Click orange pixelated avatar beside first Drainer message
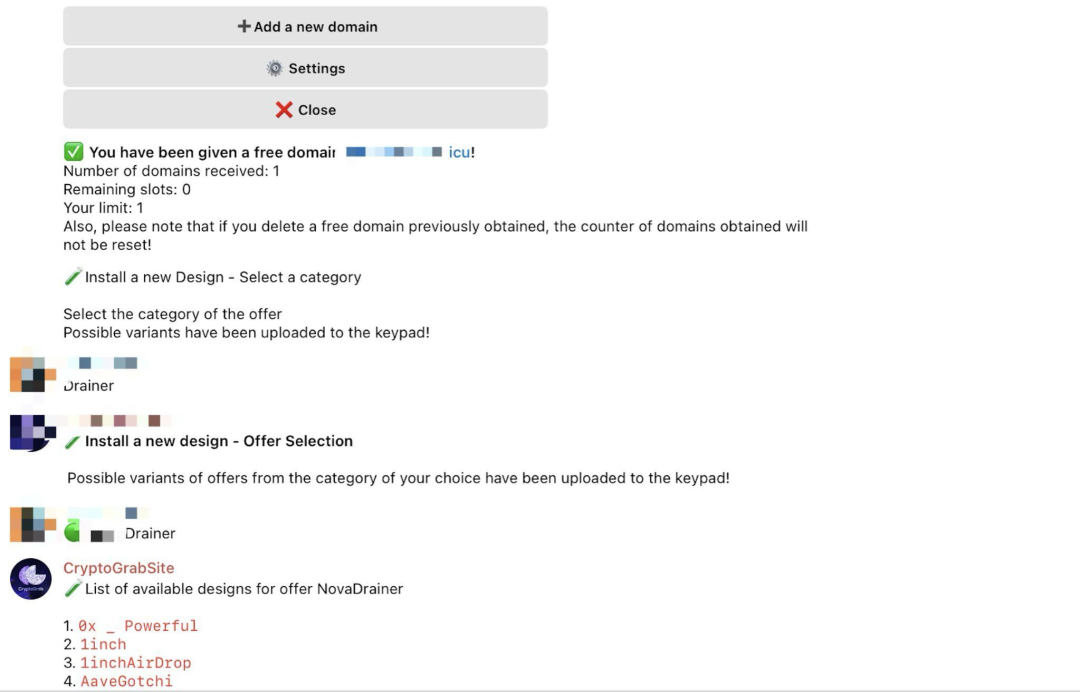Image resolution: width=1080 pixels, height=692 pixels. [28, 374]
